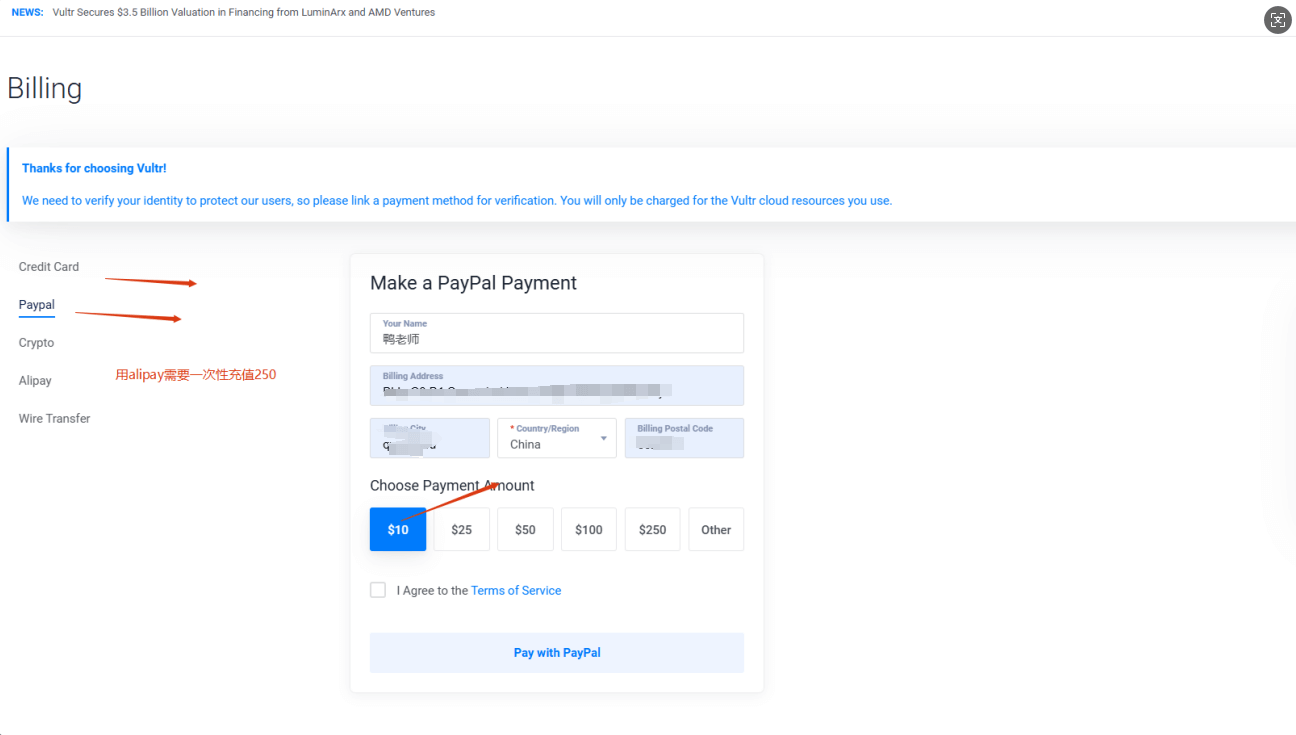Choose the $50 payment amount
1296x735 pixels.
click(525, 529)
